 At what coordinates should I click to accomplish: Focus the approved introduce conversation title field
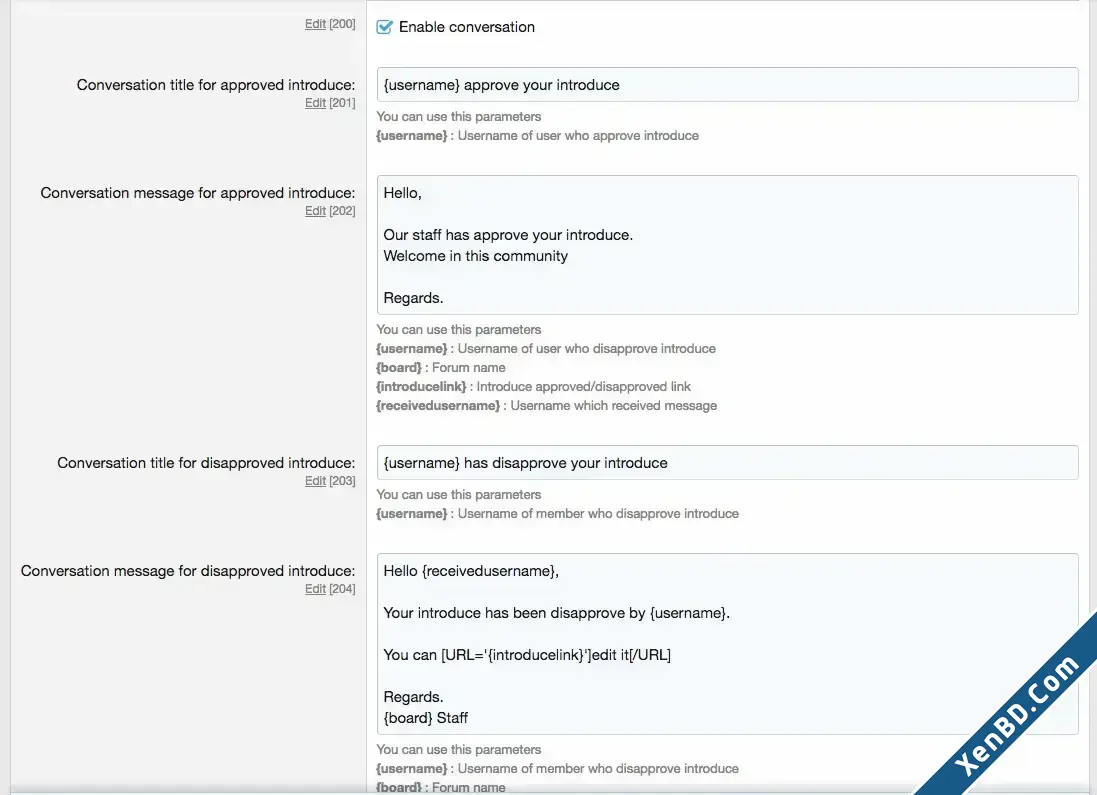coord(727,85)
